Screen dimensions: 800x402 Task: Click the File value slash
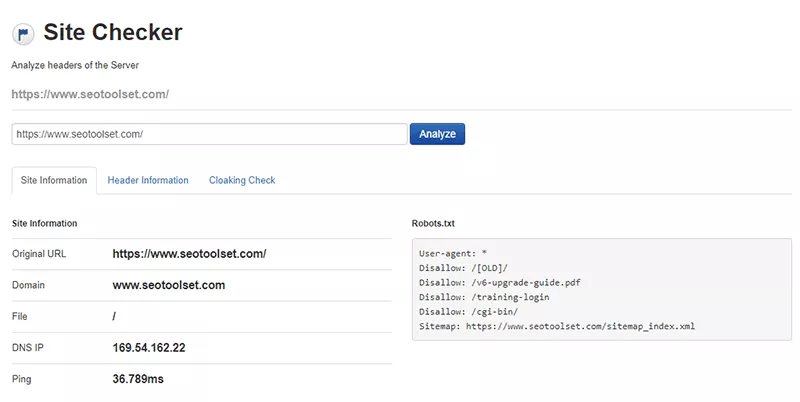[114, 316]
